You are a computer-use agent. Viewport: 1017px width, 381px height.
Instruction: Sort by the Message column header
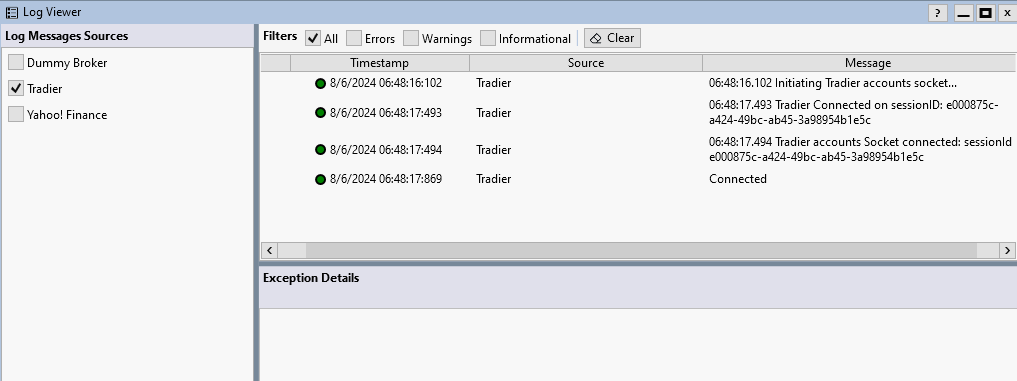(x=859, y=63)
